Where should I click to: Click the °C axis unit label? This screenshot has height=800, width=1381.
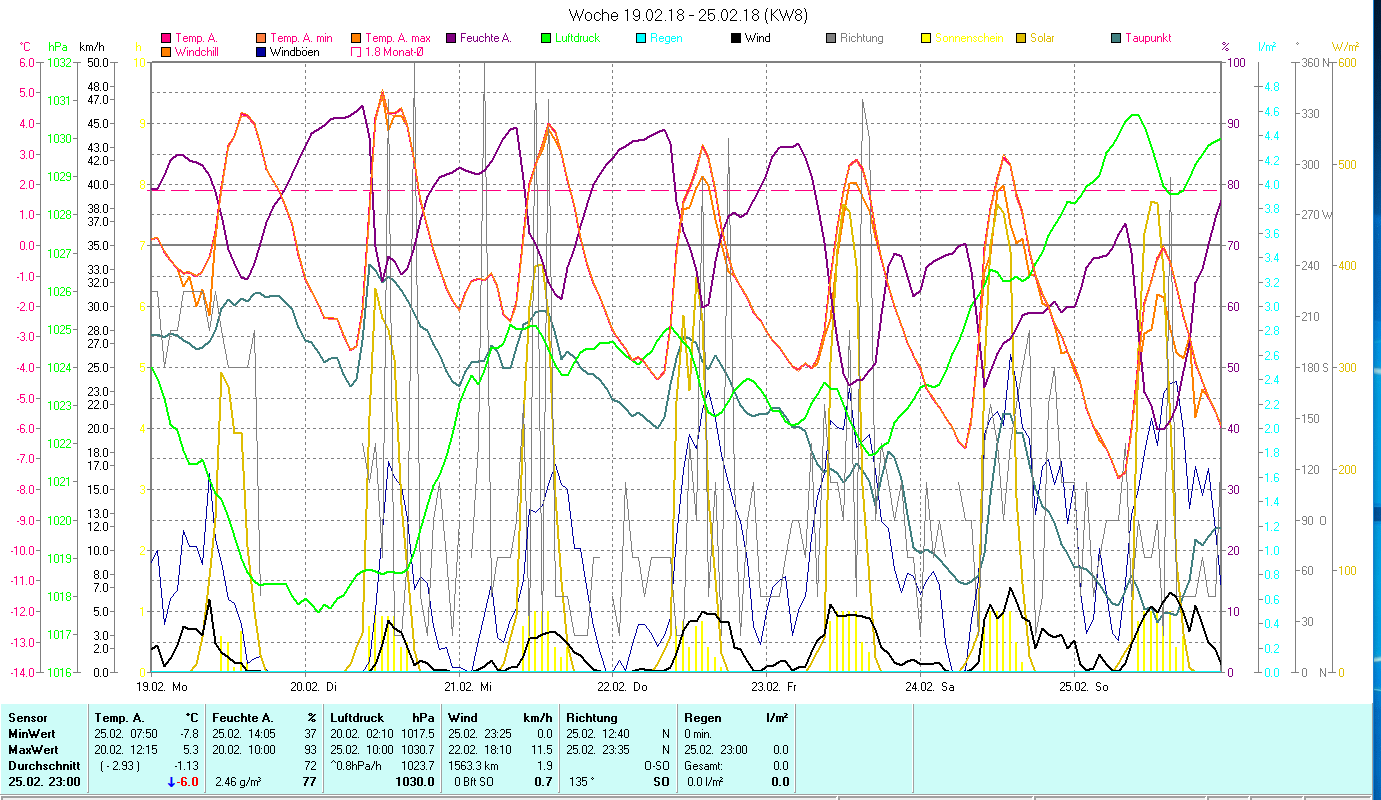tap(25, 46)
